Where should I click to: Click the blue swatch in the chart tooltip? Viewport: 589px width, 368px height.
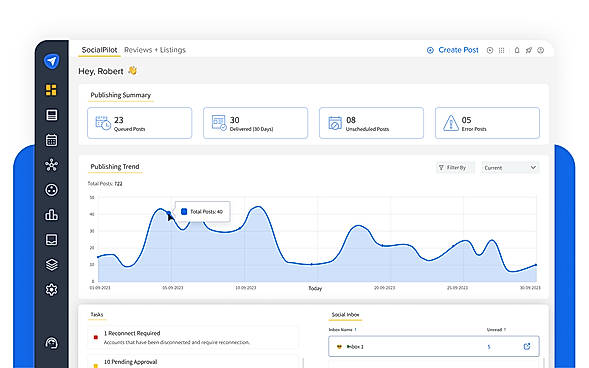tap(184, 211)
